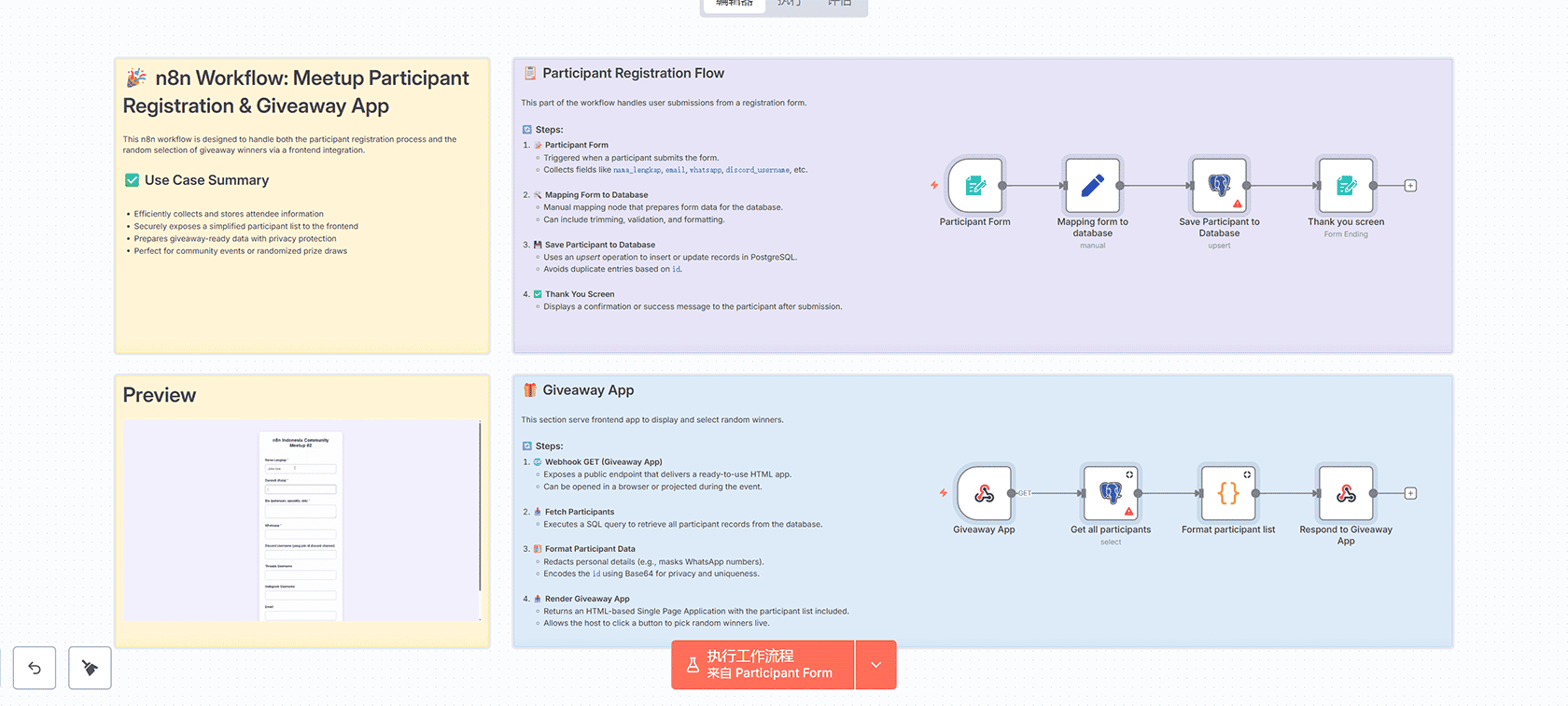The image size is (1568, 706).
Task: Run workflow from Participant Form
Action: 763,665
